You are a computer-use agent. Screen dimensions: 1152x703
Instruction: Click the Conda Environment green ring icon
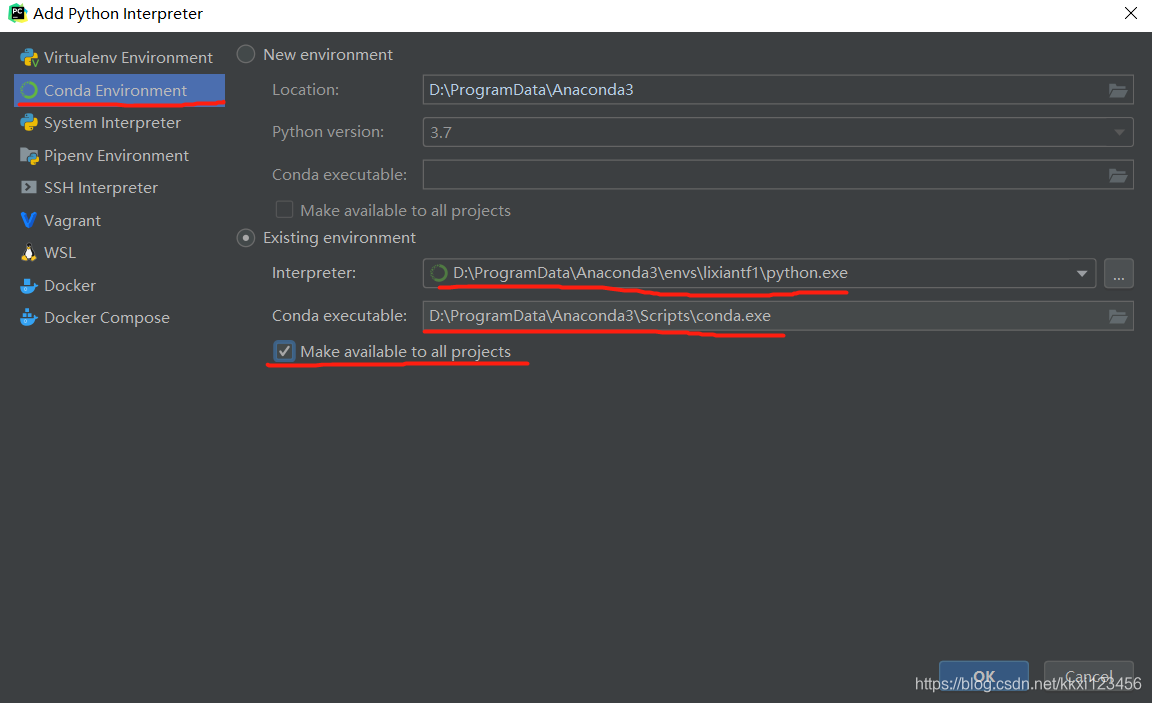[x=29, y=90]
